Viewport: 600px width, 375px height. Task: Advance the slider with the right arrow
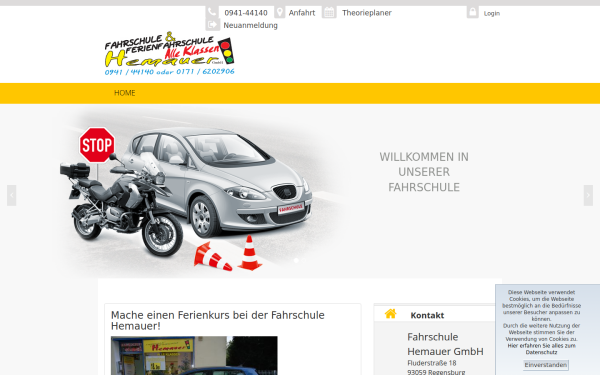(588, 195)
